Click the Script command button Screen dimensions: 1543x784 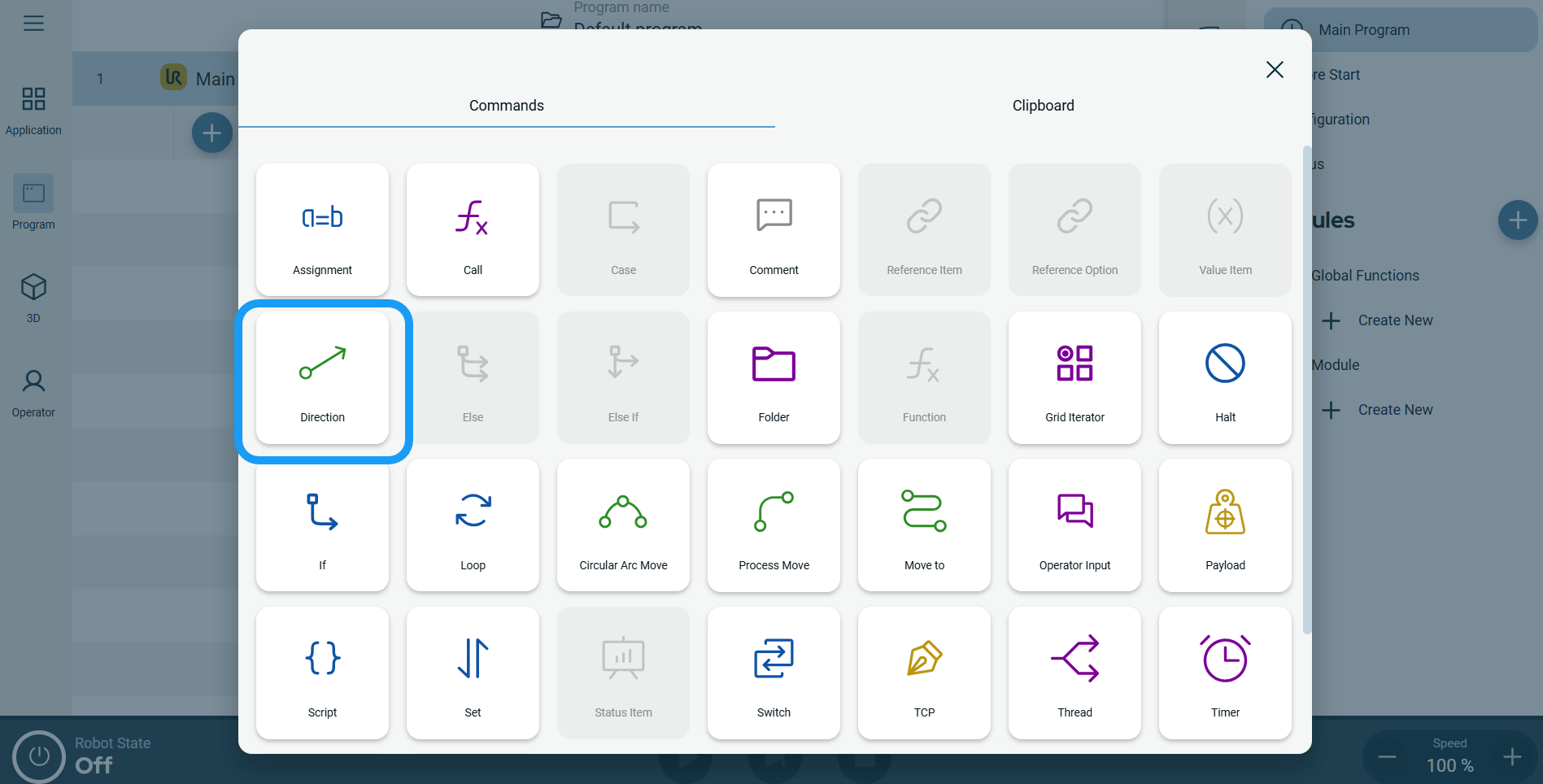(322, 673)
